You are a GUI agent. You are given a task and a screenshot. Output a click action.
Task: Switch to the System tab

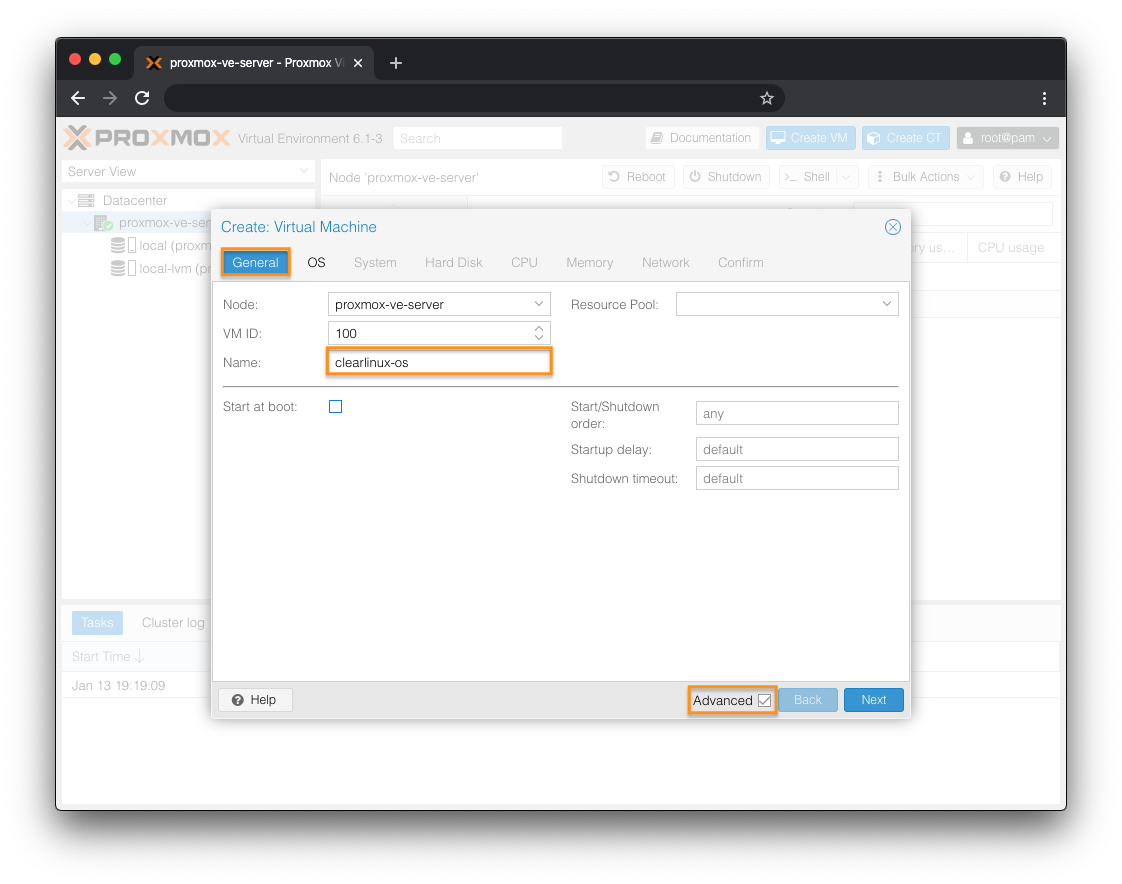click(x=375, y=263)
